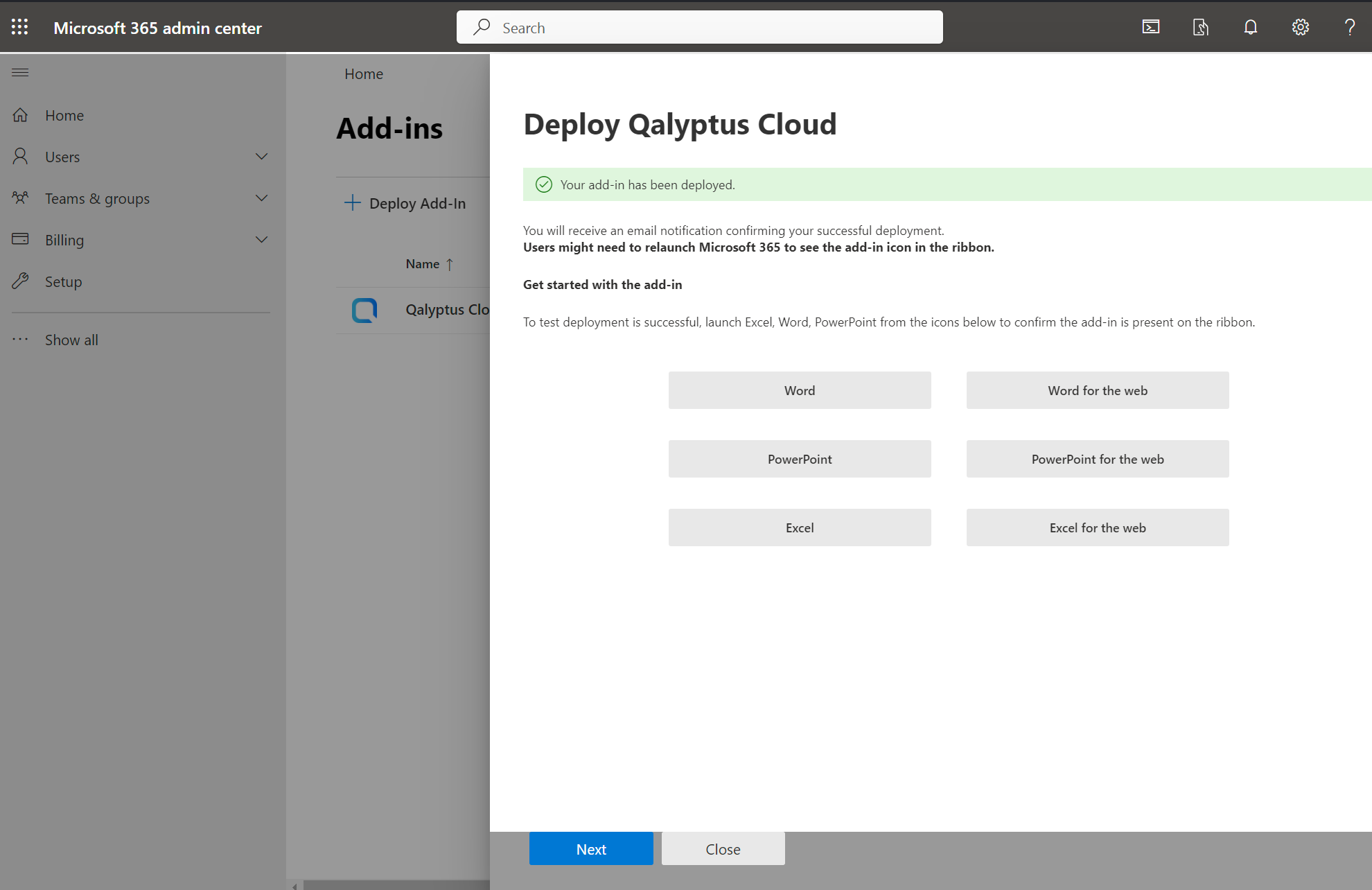Viewport: 1372px width, 890px height.
Task: Click the Next button
Action: tap(591, 848)
